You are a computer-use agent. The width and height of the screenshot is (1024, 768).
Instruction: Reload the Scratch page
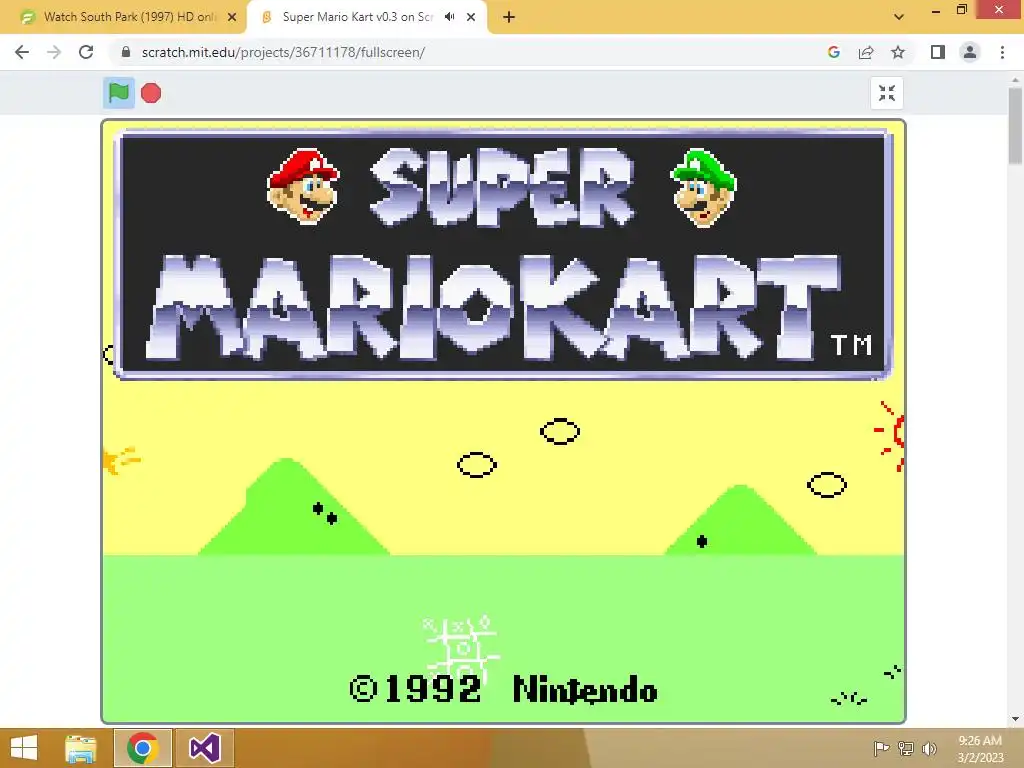pos(86,52)
